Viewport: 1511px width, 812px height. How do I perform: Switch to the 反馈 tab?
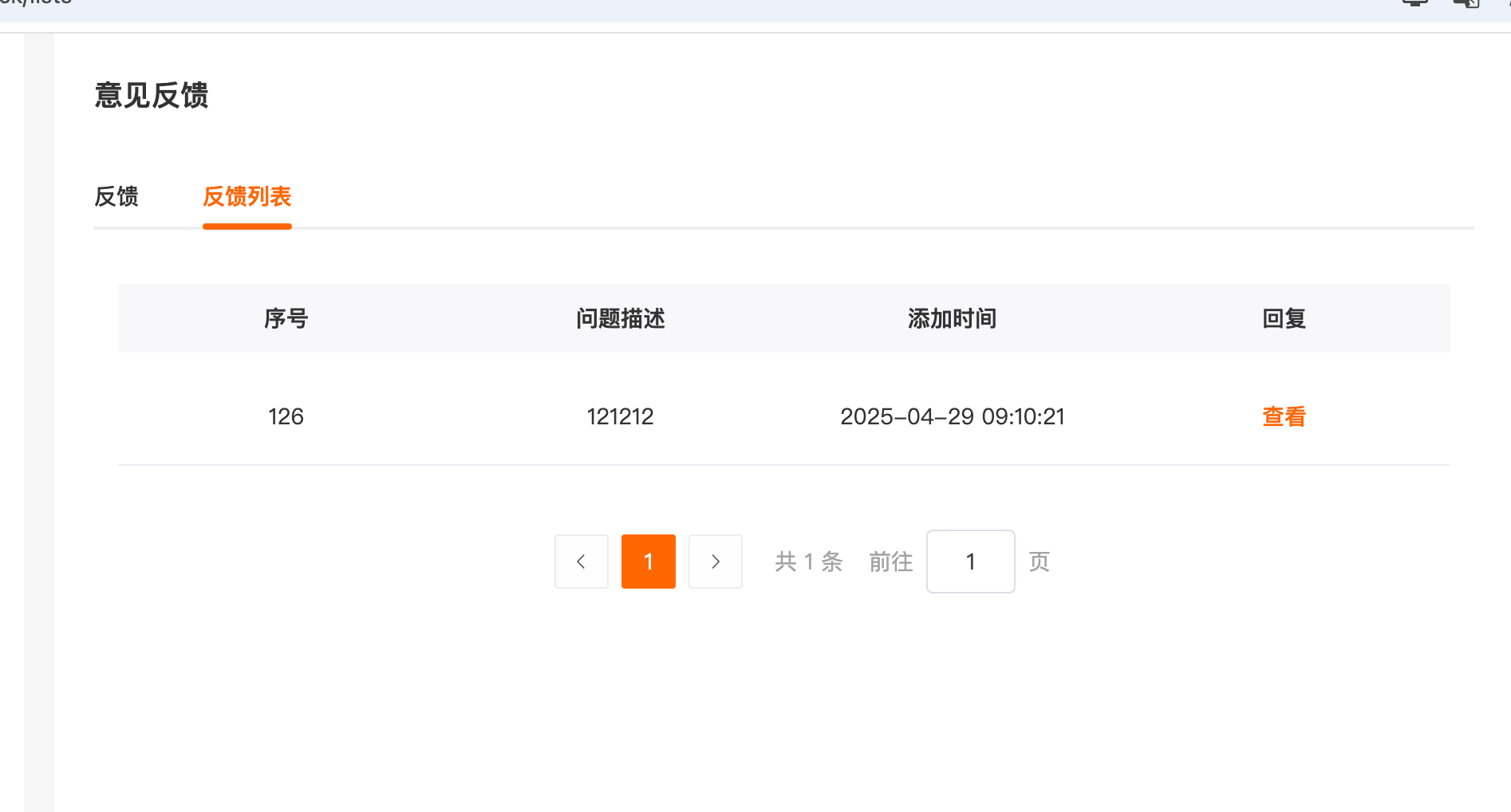click(116, 196)
